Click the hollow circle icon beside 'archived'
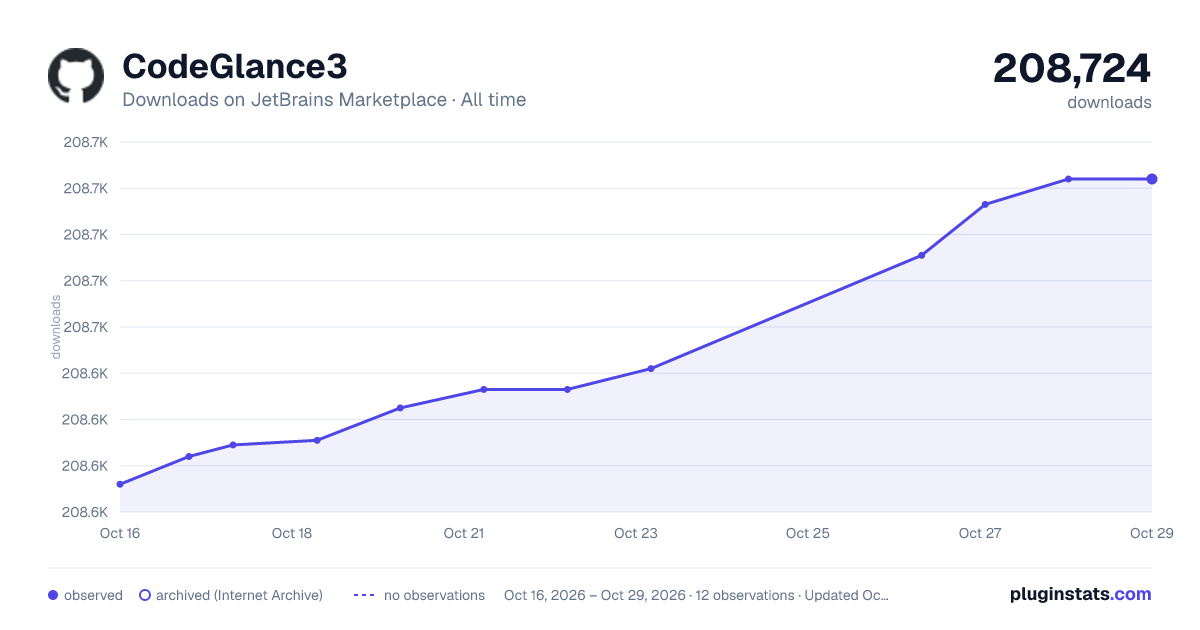1200x630 pixels. [x=144, y=595]
